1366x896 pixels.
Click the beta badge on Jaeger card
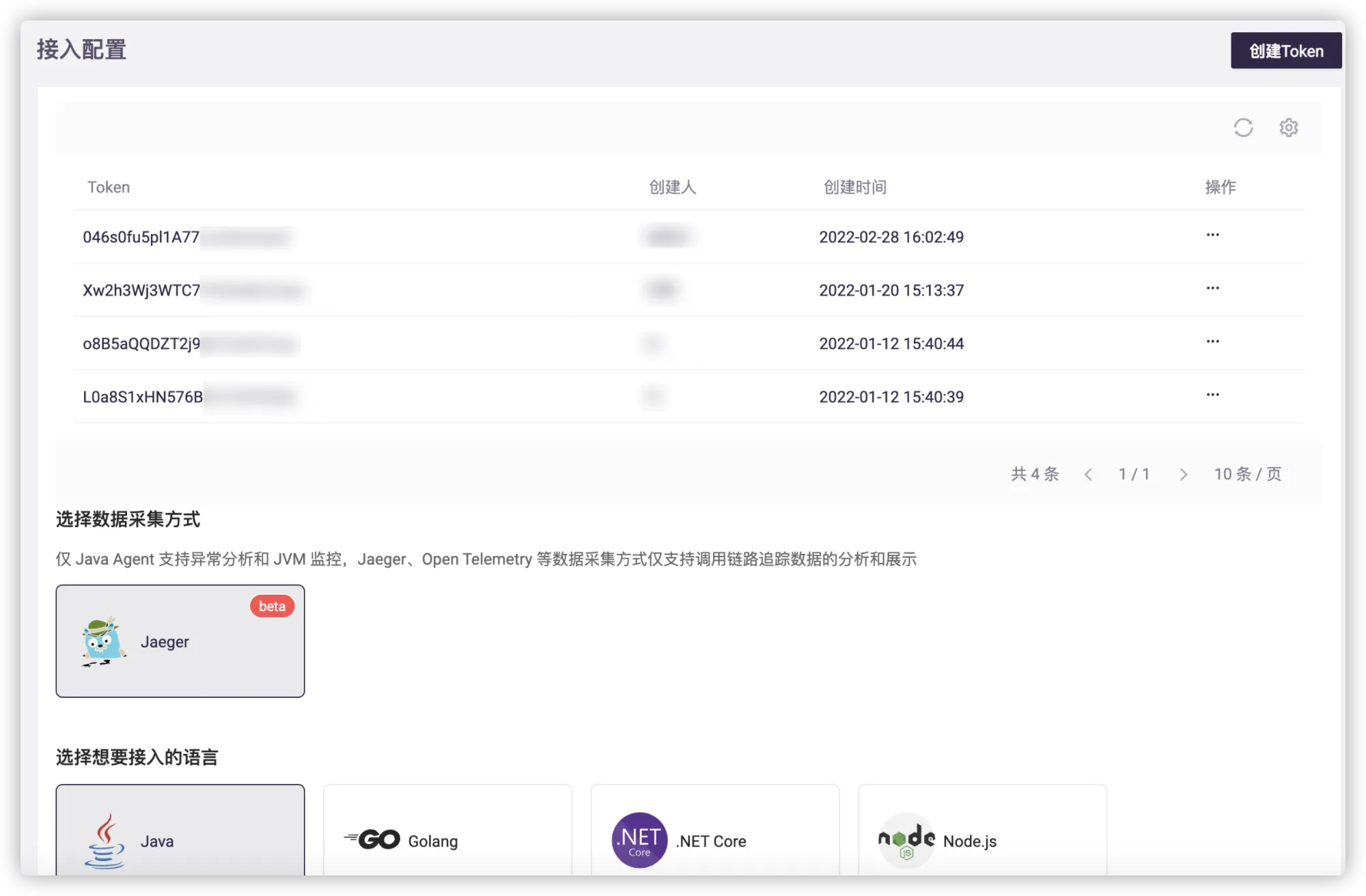(272, 606)
